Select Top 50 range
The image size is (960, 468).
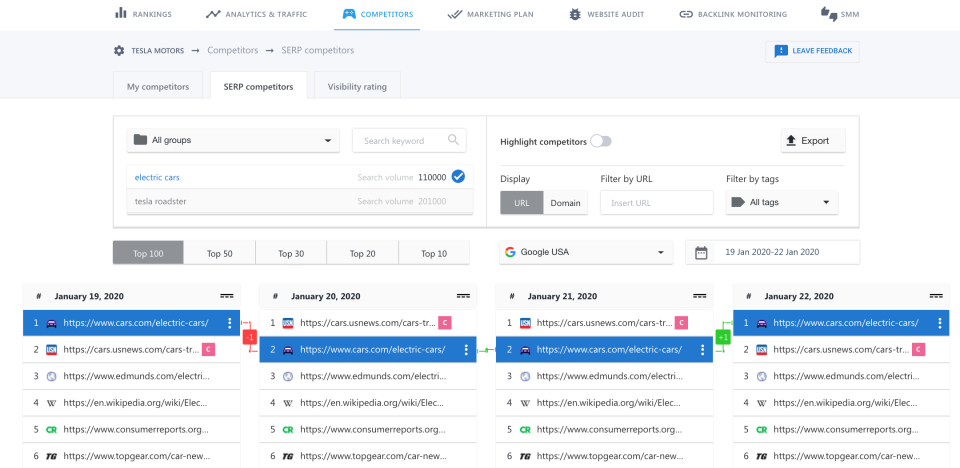click(x=219, y=253)
